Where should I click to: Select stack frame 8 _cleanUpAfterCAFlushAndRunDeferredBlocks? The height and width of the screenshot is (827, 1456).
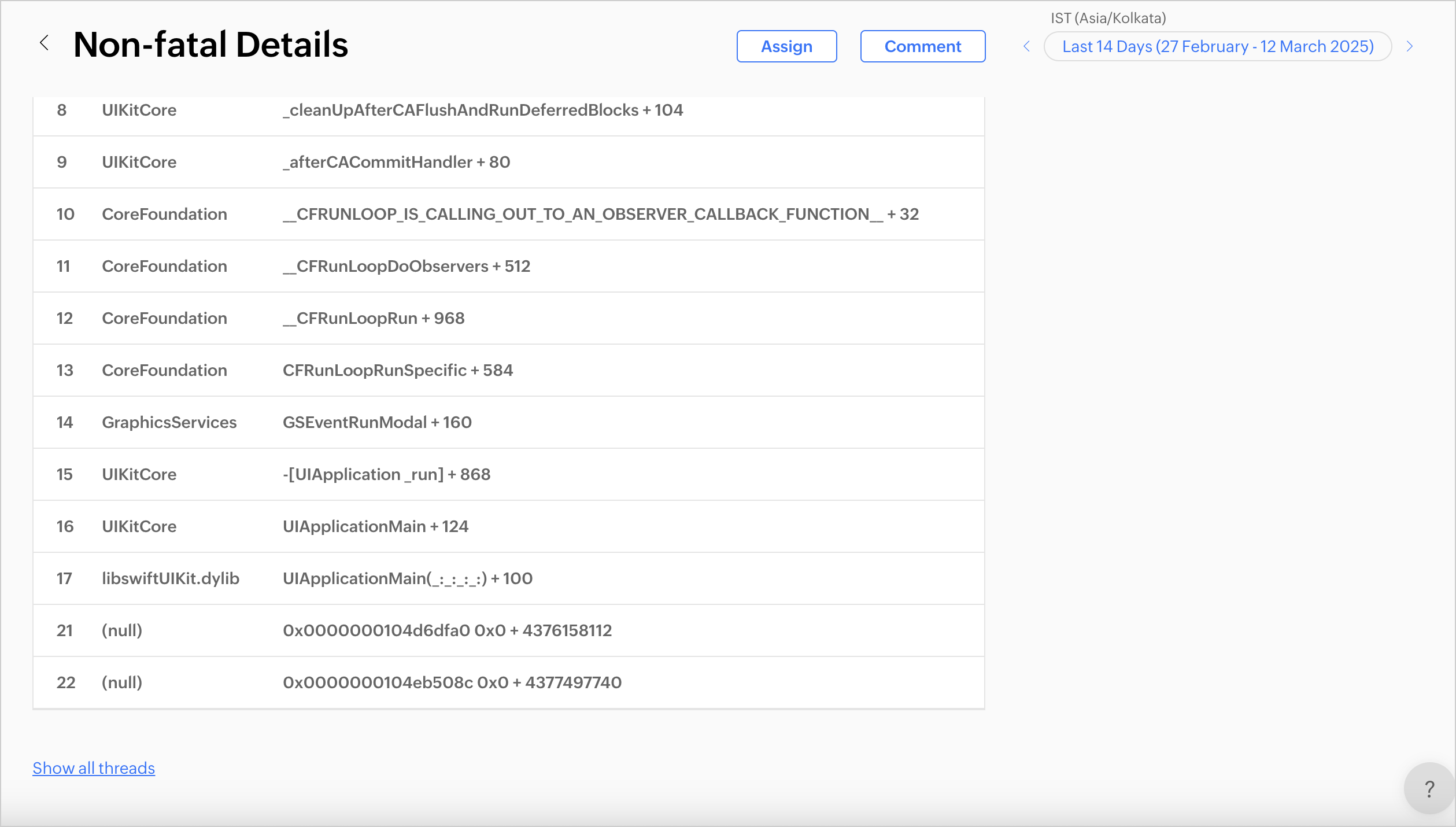pyautogui.click(x=482, y=110)
